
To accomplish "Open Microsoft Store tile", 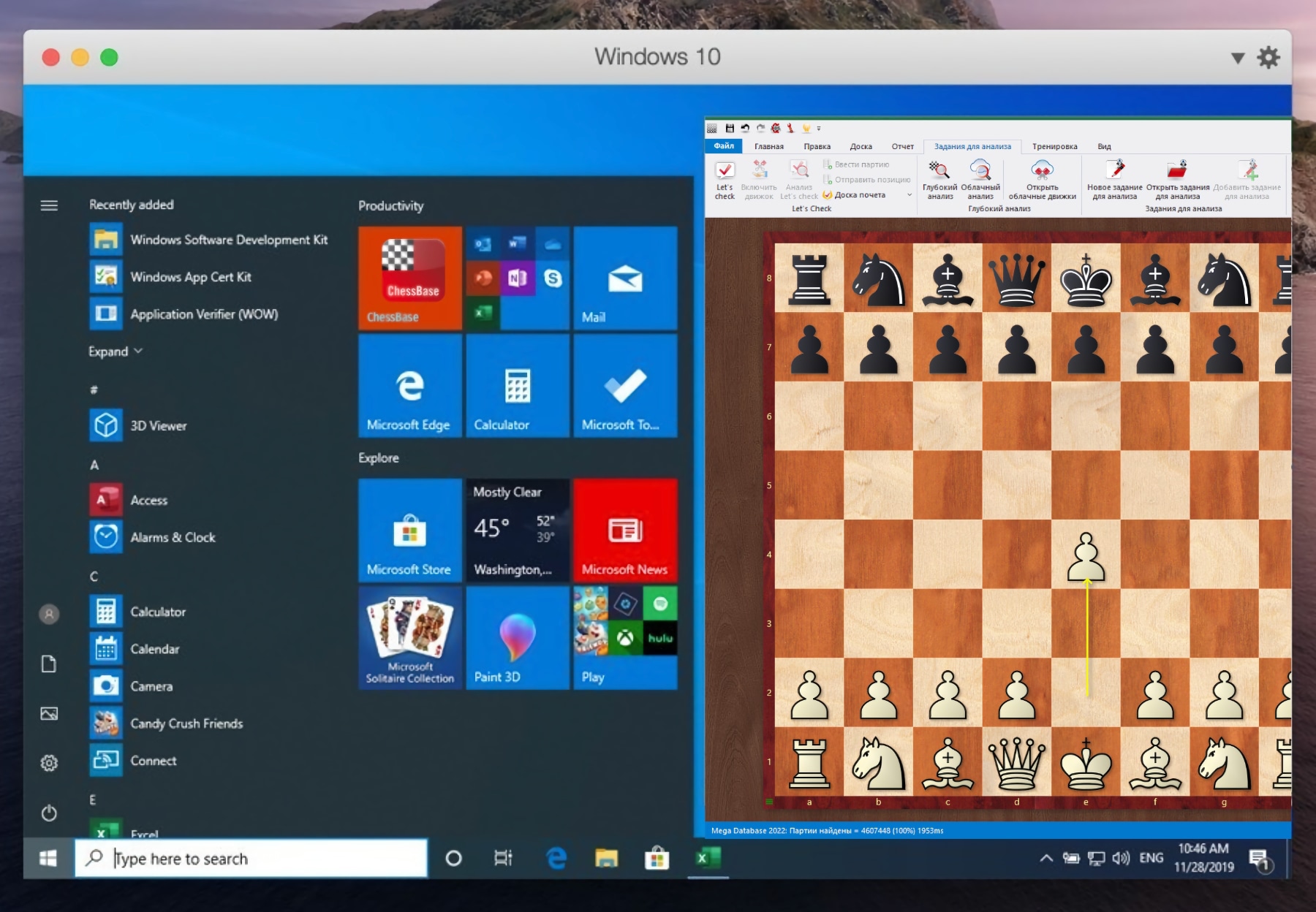I will (x=410, y=531).
